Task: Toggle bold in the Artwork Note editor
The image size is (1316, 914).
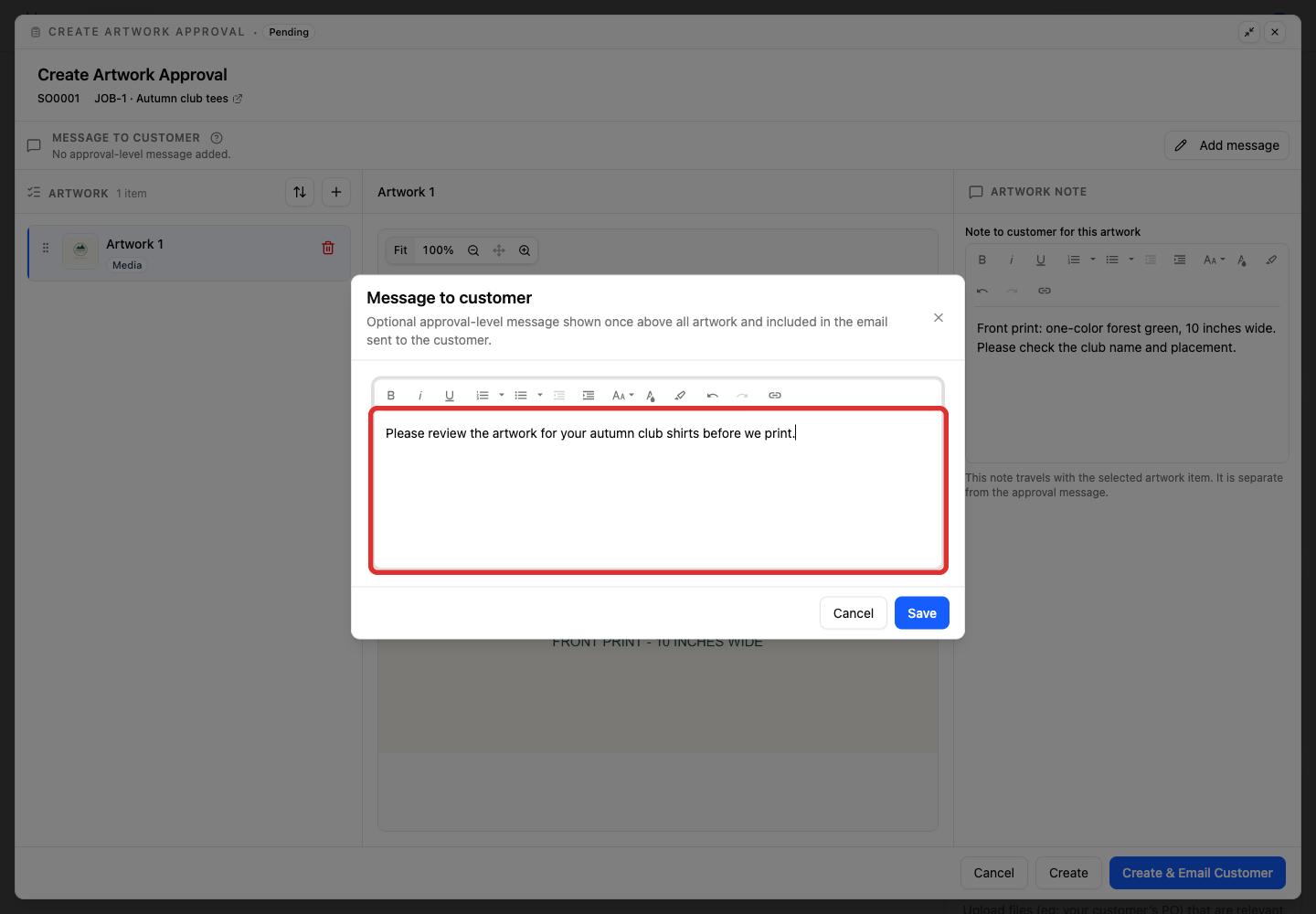Action: coord(982,260)
